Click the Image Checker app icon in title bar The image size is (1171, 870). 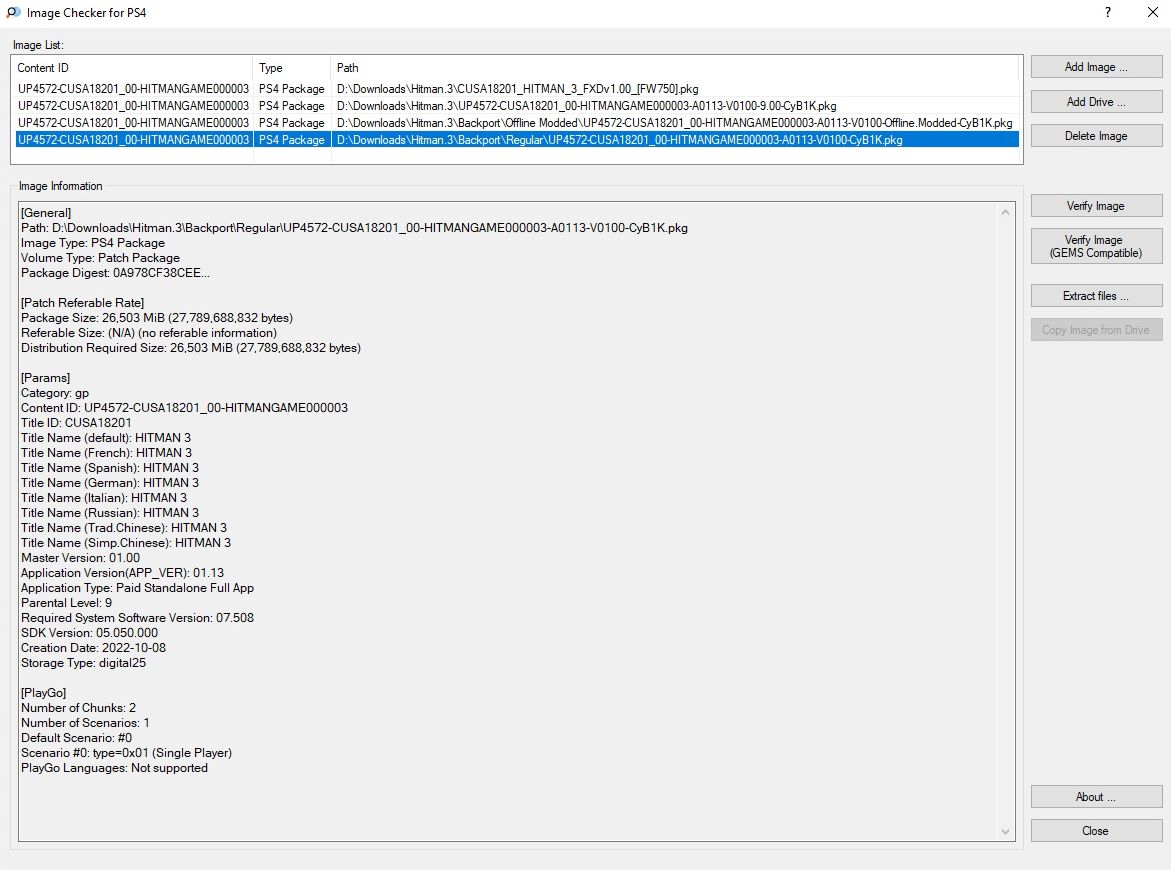(x=13, y=13)
